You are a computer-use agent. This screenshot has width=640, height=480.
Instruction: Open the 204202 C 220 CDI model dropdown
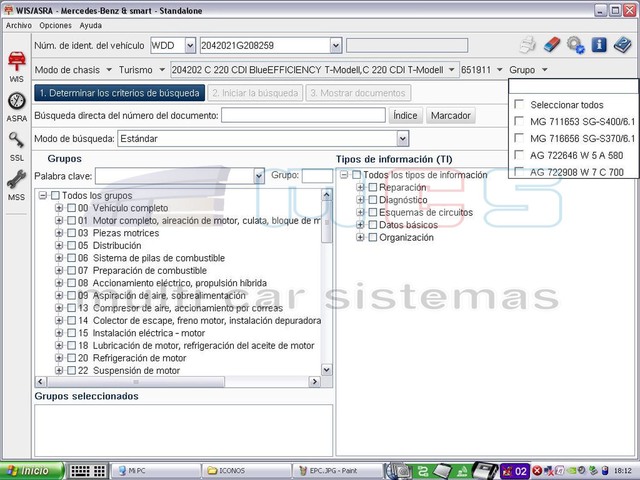pos(451,70)
